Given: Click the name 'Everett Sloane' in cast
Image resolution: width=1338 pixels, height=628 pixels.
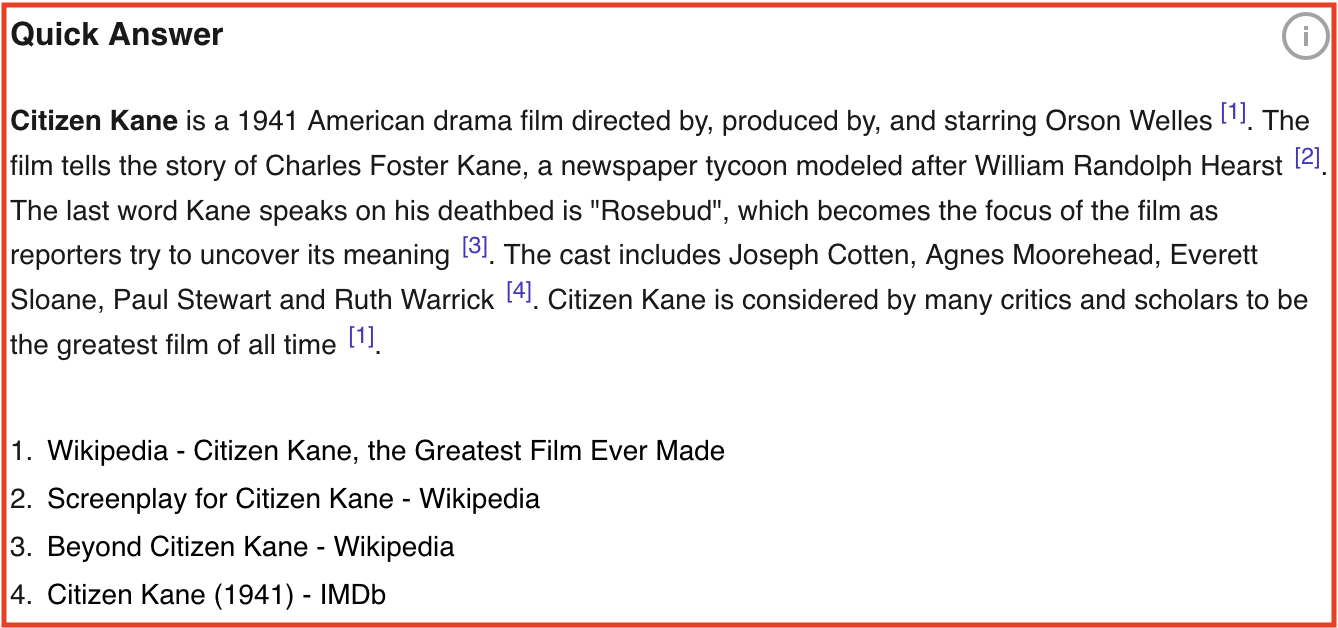Looking at the screenshot, I should [x=1214, y=256].
